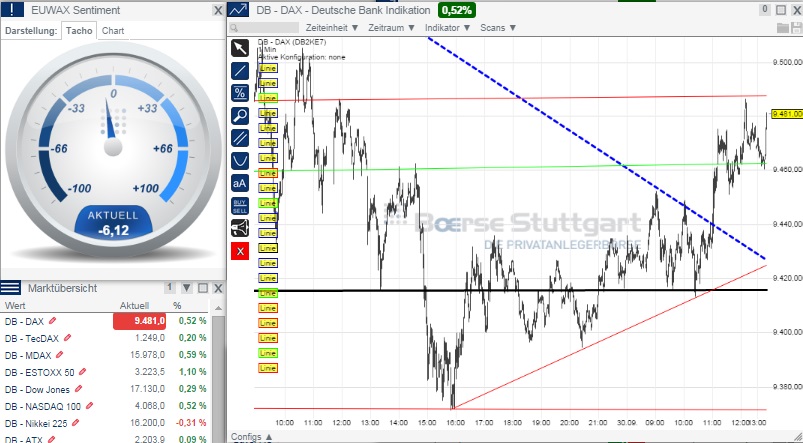This screenshot has height=443, width=803.
Task: Switch to the Chart tab
Action: click(x=113, y=31)
